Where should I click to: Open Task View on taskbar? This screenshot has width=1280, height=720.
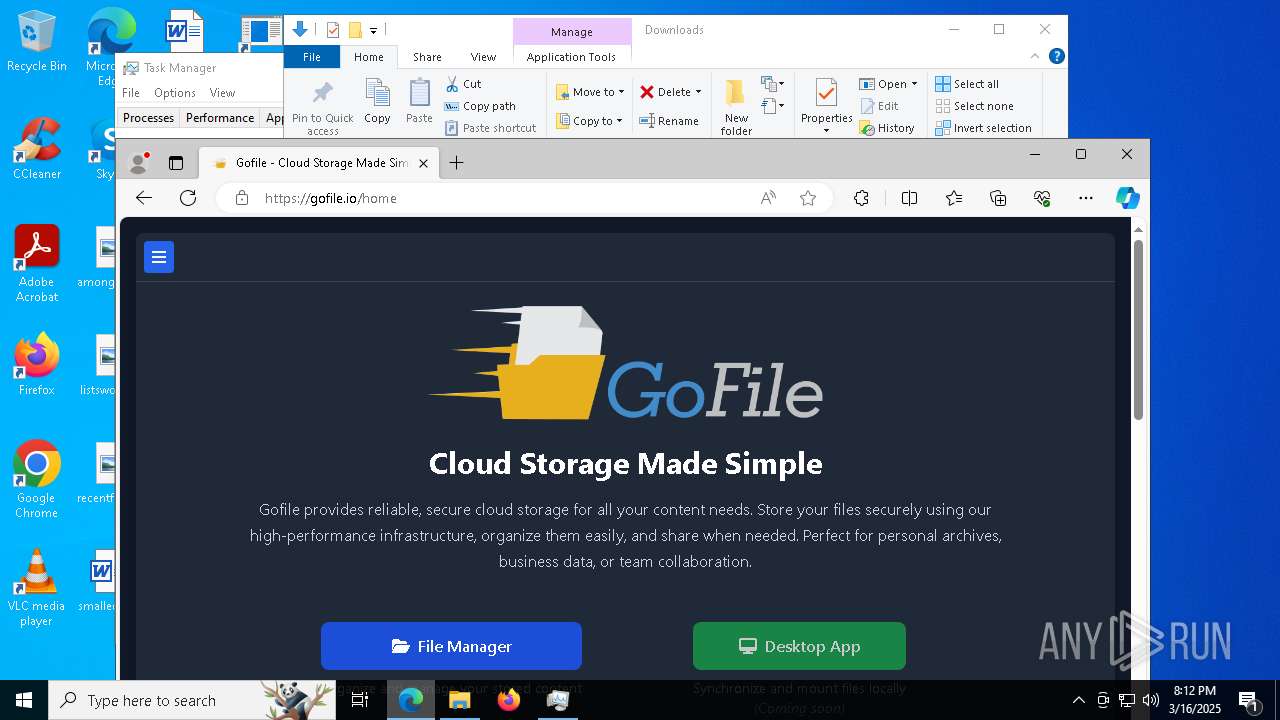(x=360, y=700)
